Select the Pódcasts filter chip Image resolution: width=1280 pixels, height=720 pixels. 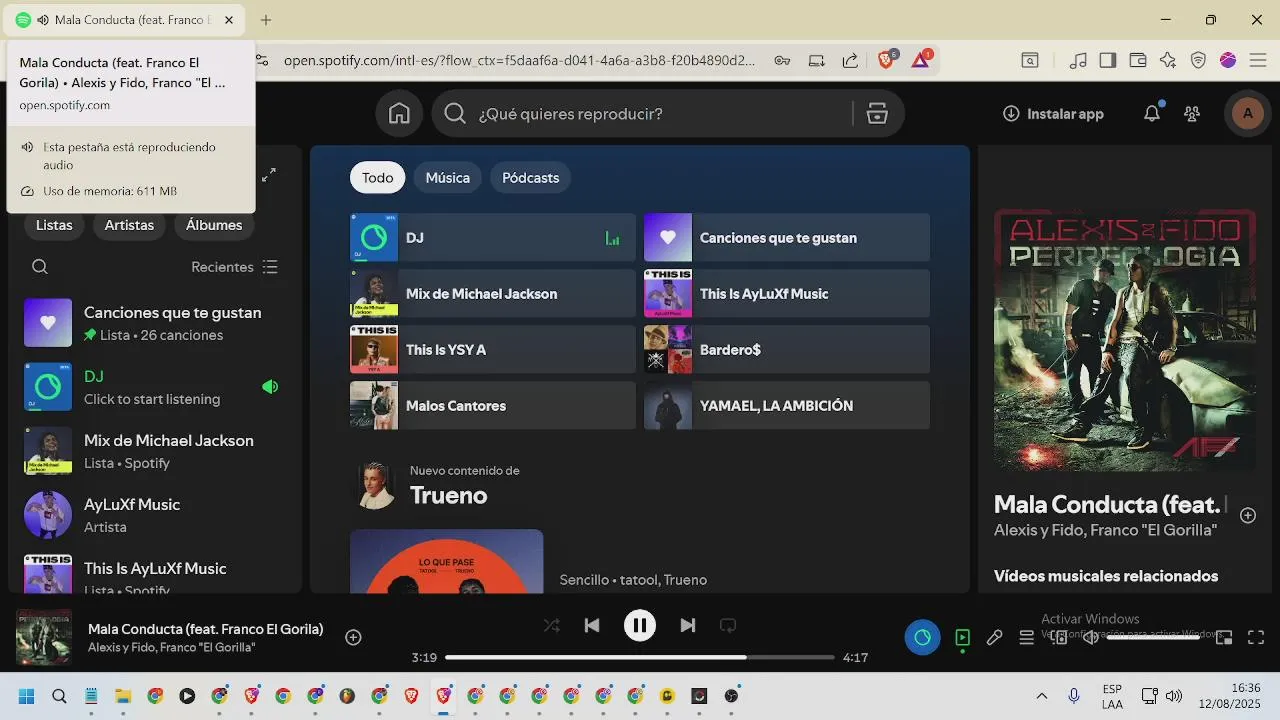coord(531,178)
